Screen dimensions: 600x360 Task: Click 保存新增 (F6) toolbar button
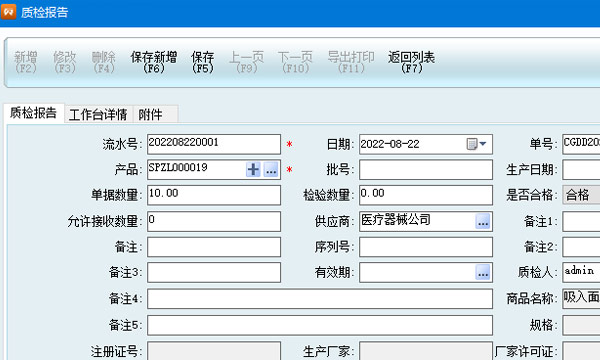pyautogui.click(x=153, y=62)
